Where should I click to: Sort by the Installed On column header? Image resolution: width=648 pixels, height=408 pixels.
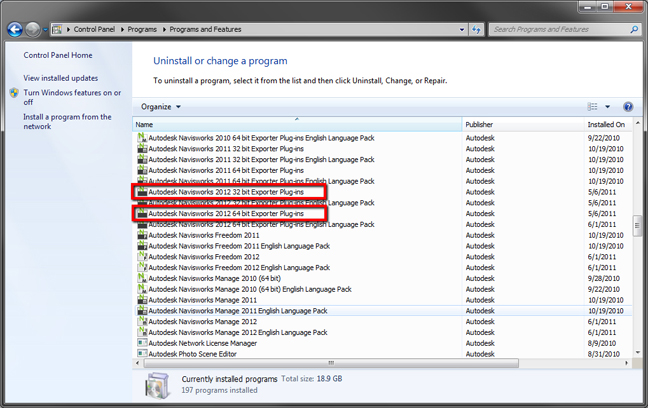tap(608, 124)
